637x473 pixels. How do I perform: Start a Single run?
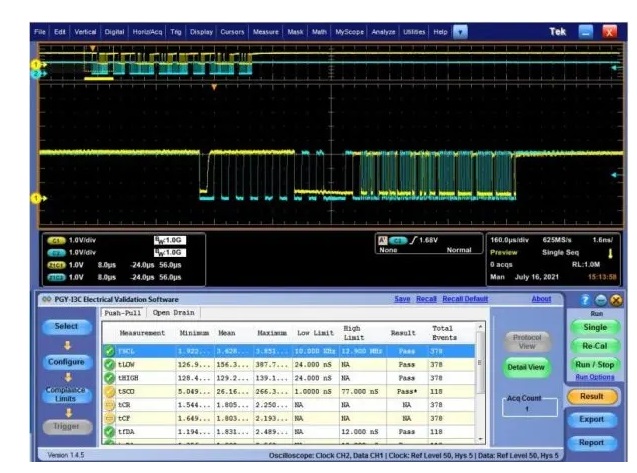click(x=595, y=328)
